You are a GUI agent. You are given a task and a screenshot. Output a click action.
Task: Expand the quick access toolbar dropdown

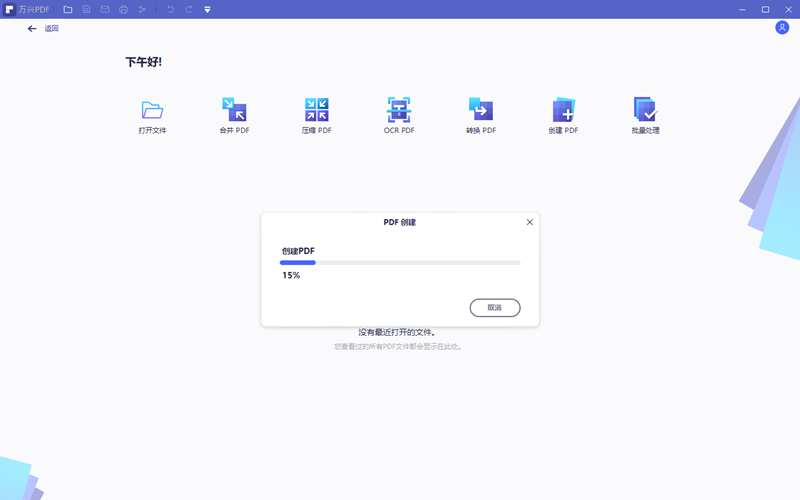(207, 9)
